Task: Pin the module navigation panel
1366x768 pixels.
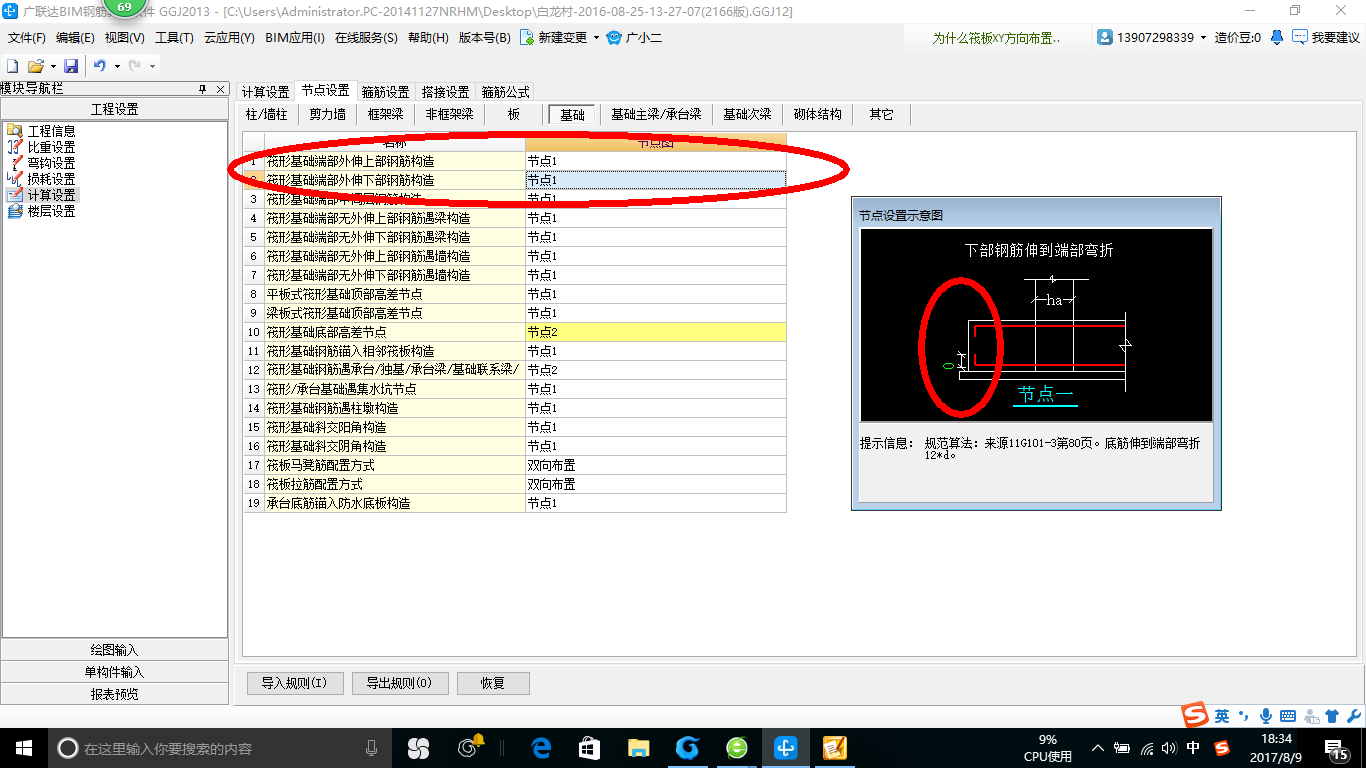Action: [x=202, y=89]
